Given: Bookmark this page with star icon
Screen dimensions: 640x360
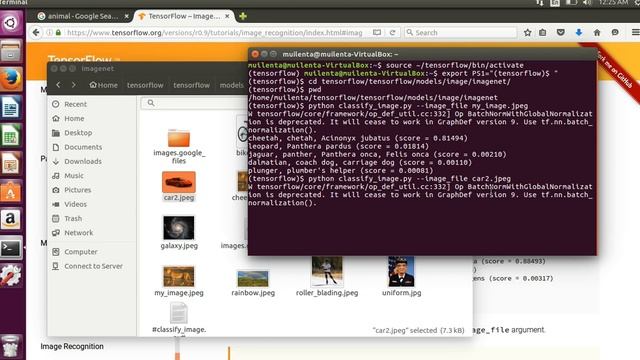Looking at the screenshot, I should point(527,33).
